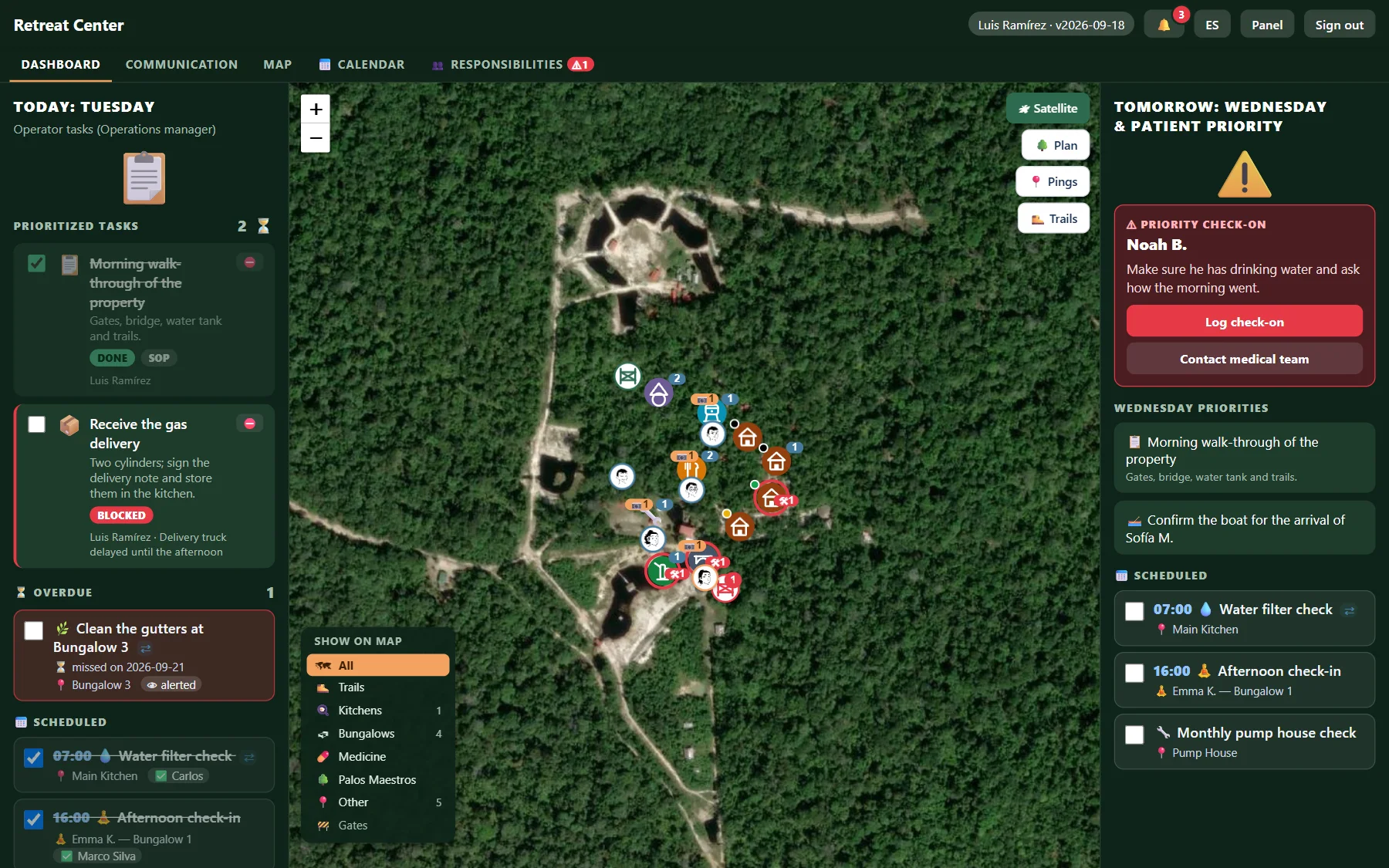Click the BLOCKED status badge
Screen dimensions: 1389x868
121,515
